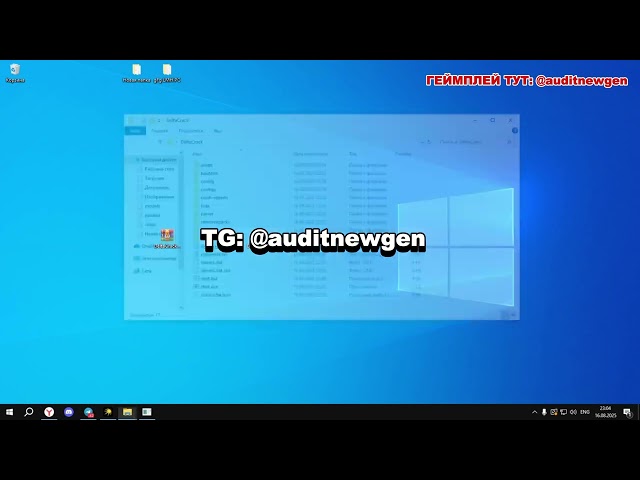Refresh the DeltaCrack folder view
The image size is (640, 480).
pos(429,142)
